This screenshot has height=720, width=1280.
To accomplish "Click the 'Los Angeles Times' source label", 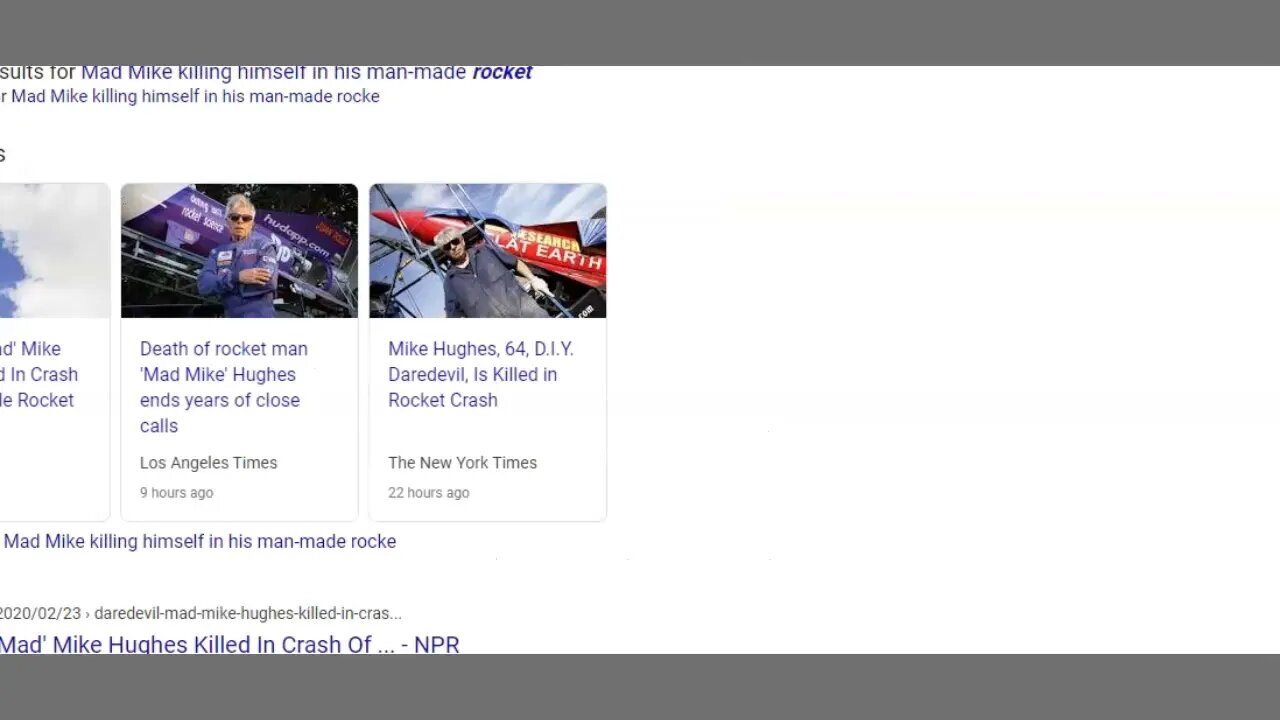I will (x=208, y=462).
